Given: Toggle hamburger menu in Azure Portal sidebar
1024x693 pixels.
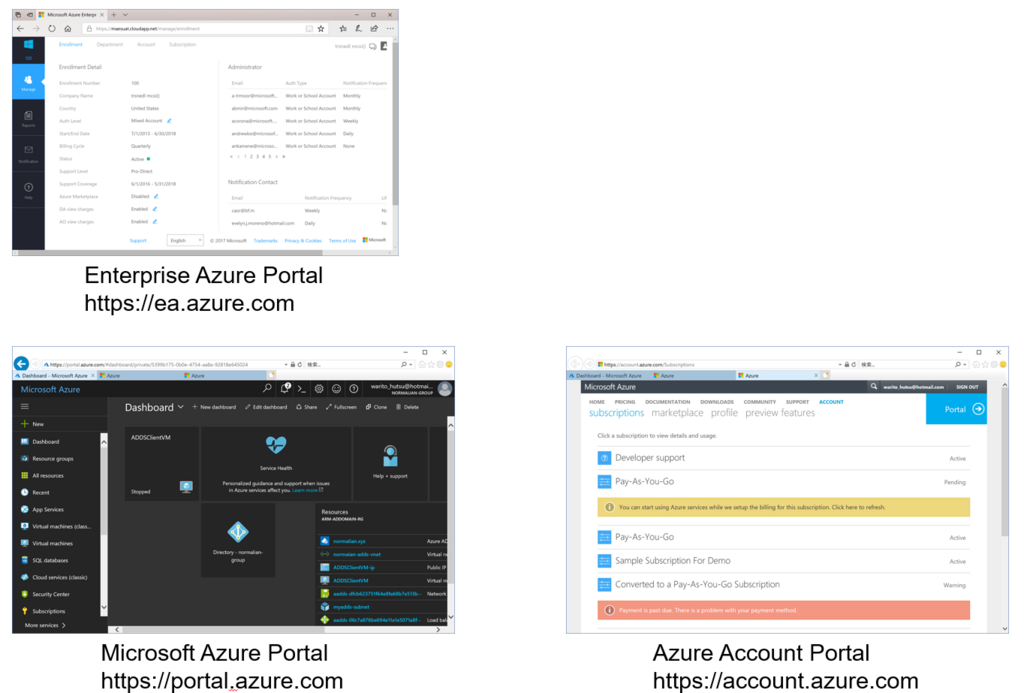Looking at the screenshot, I should click(x=25, y=406).
